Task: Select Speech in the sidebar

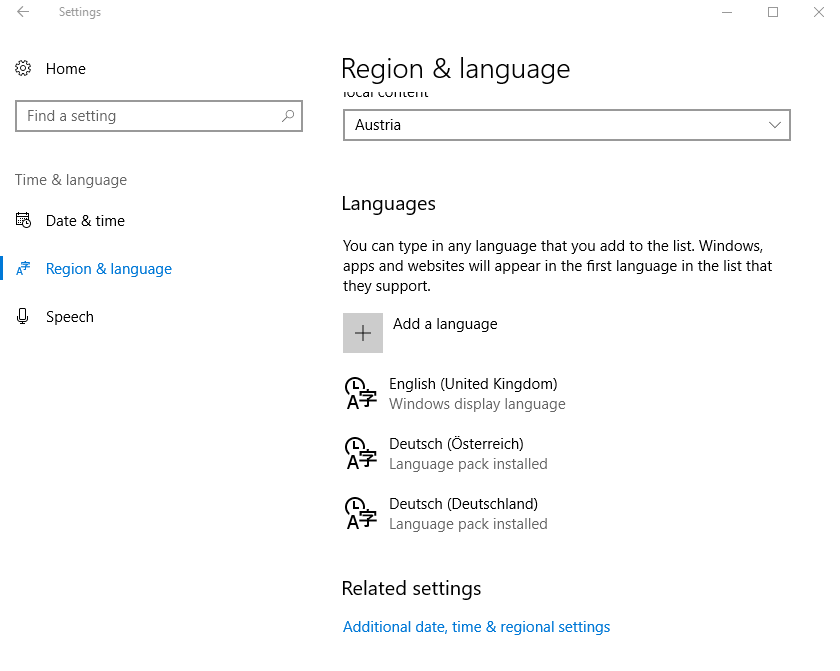Action: click(x=69, y=316)
